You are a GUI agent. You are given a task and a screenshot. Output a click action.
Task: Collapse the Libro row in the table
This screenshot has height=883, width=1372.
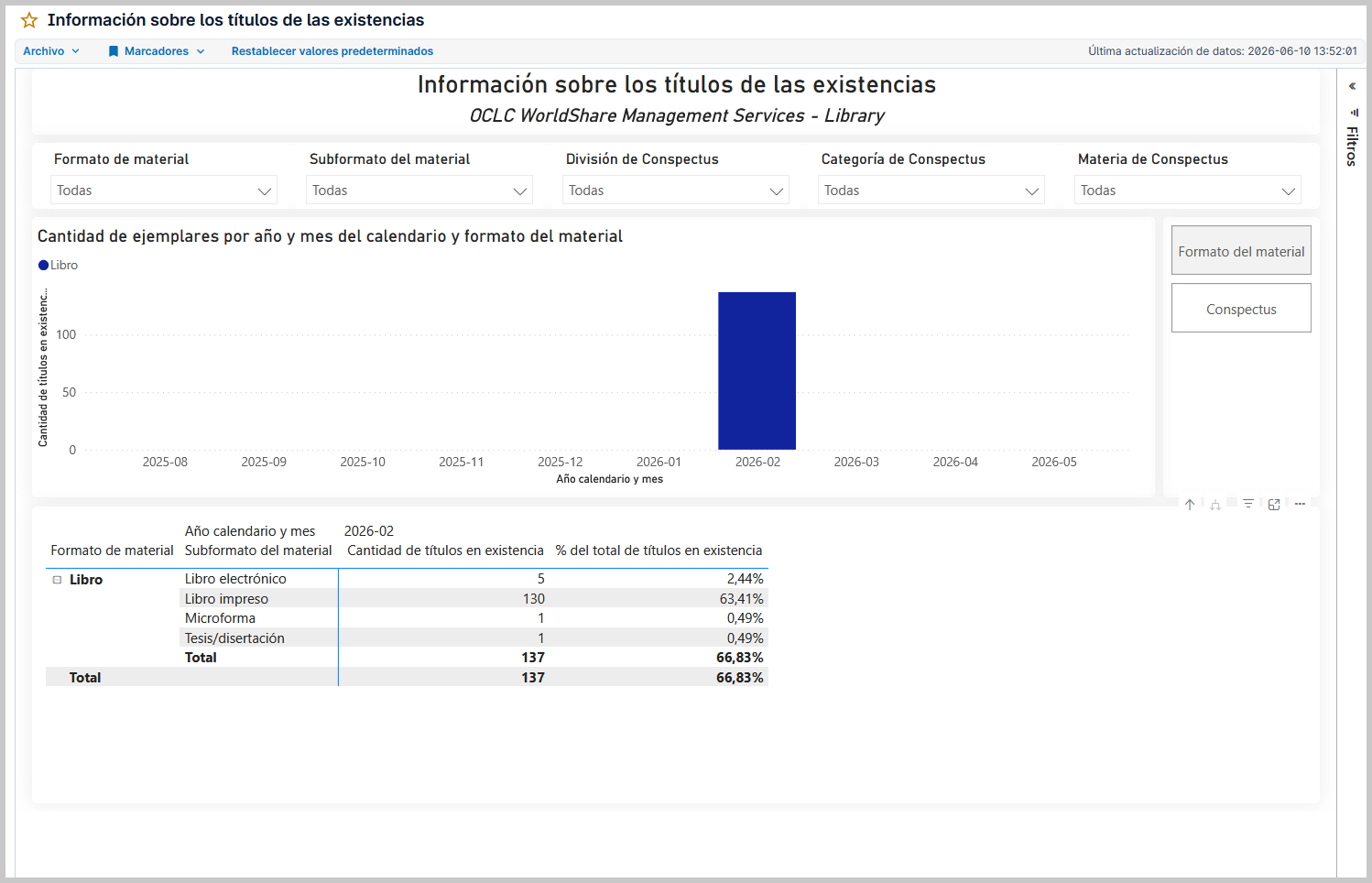tap(57, 580)
